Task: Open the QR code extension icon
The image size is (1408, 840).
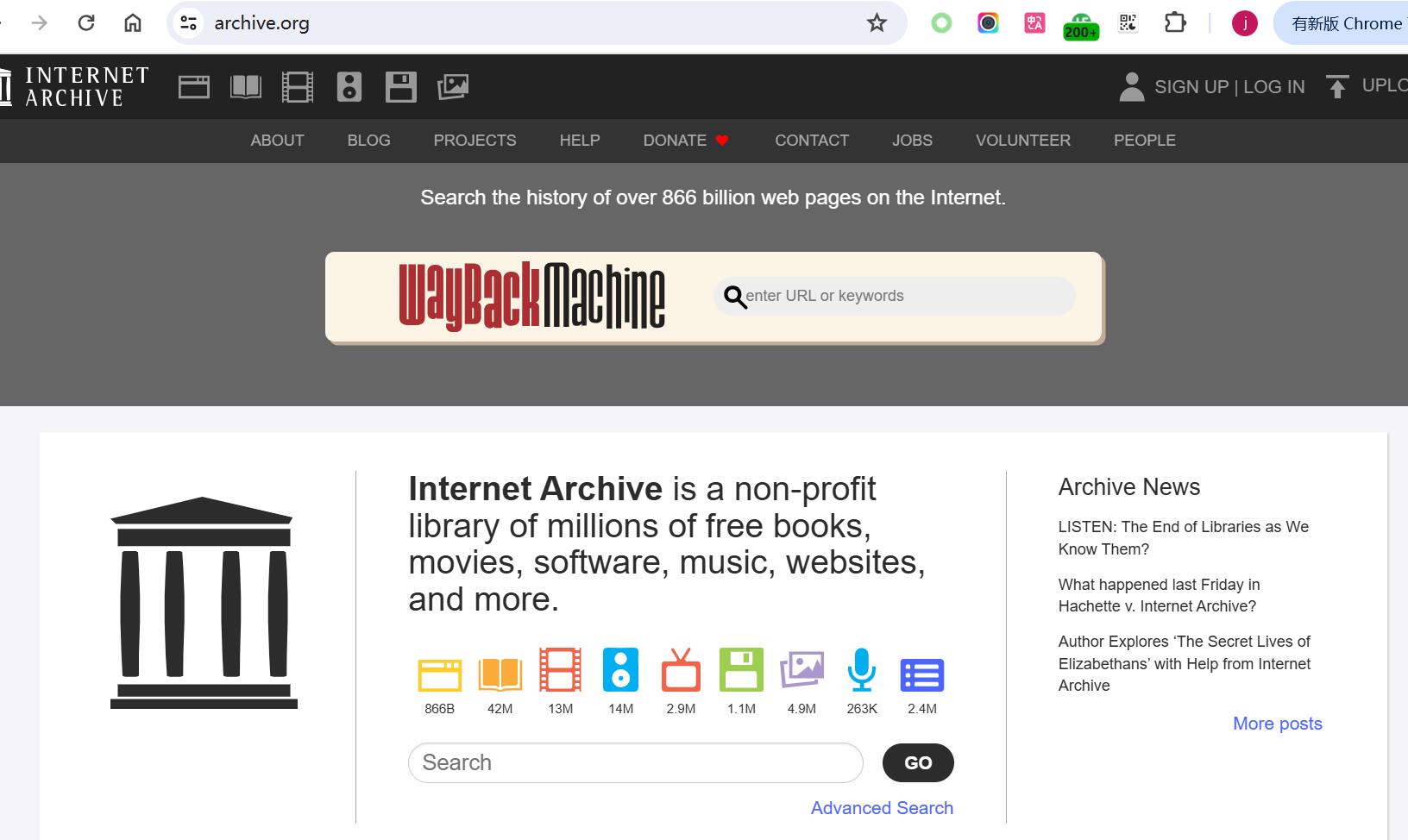Action: point(1128,23)
